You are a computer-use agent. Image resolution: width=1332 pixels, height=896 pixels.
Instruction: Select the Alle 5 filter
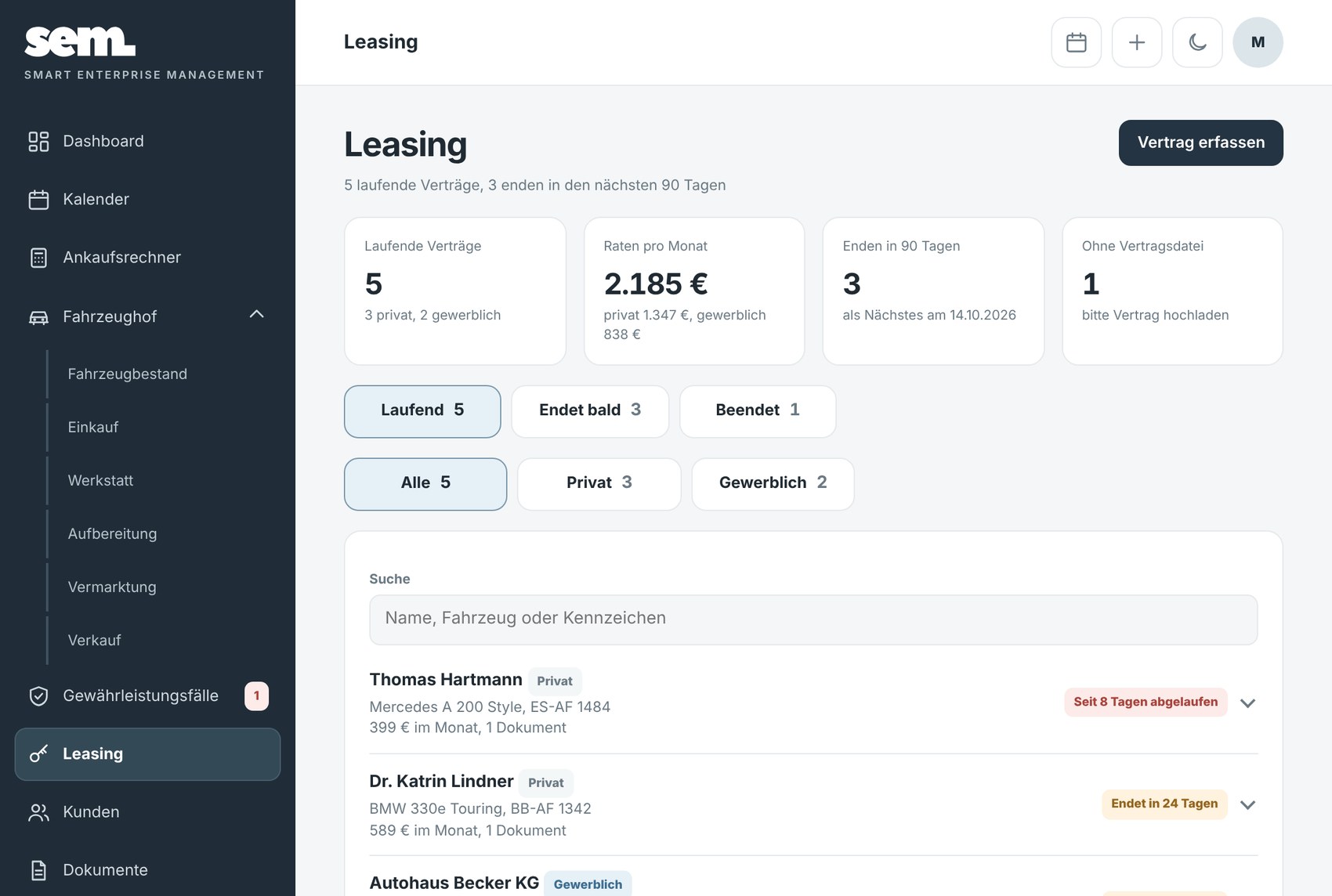425,484
